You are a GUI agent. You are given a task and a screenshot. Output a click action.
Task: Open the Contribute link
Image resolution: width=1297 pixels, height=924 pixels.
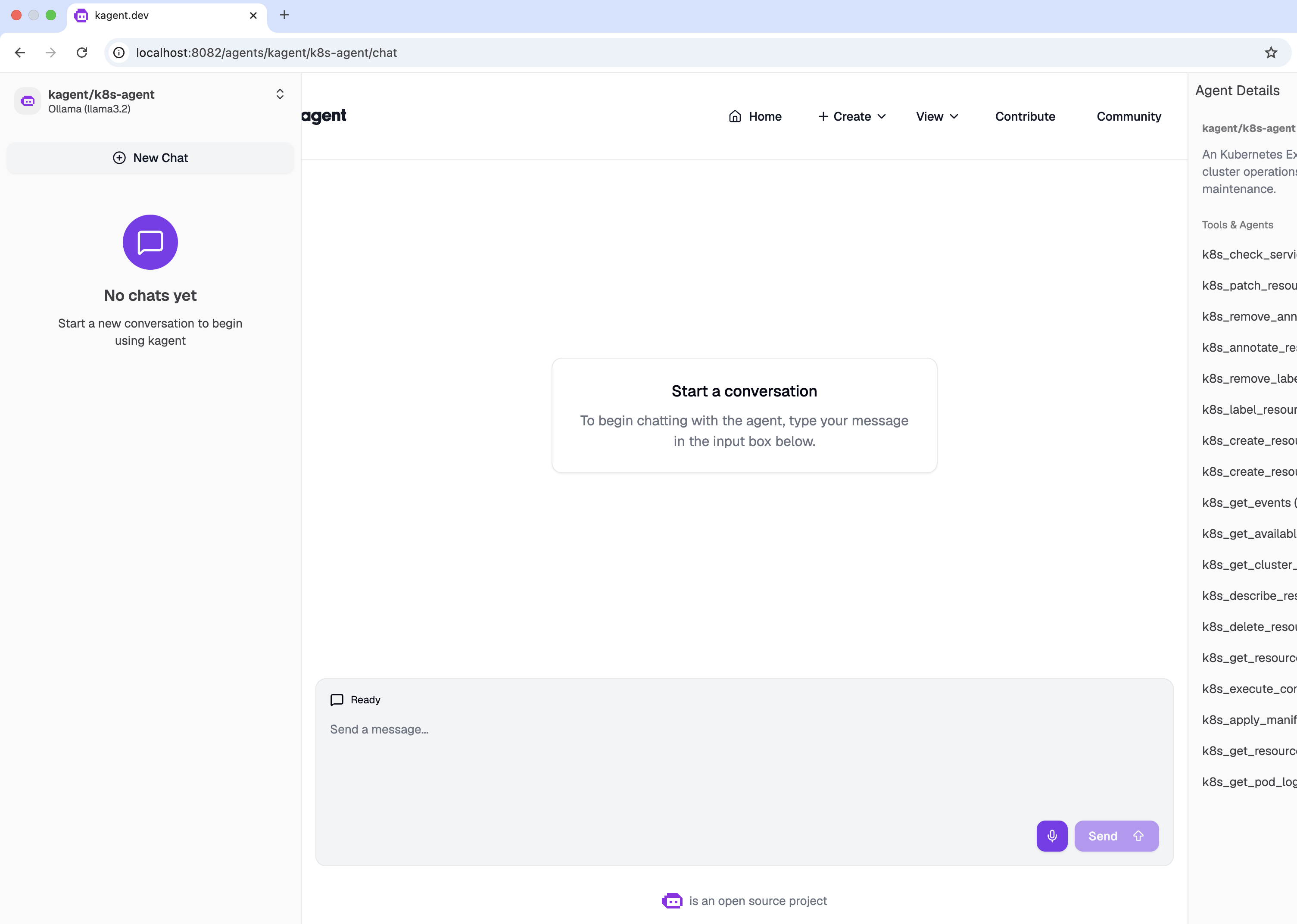[x=1025, y=116]
